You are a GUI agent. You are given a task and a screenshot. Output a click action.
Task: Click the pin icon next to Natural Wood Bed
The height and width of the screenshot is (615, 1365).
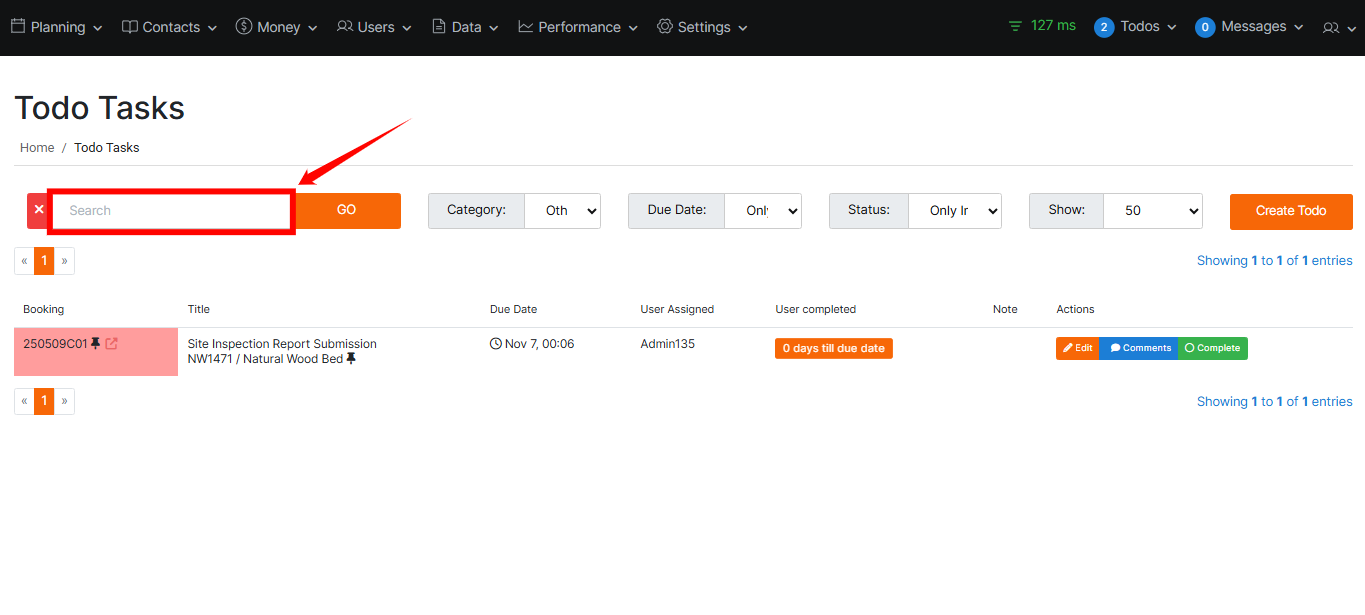[351, 359]
